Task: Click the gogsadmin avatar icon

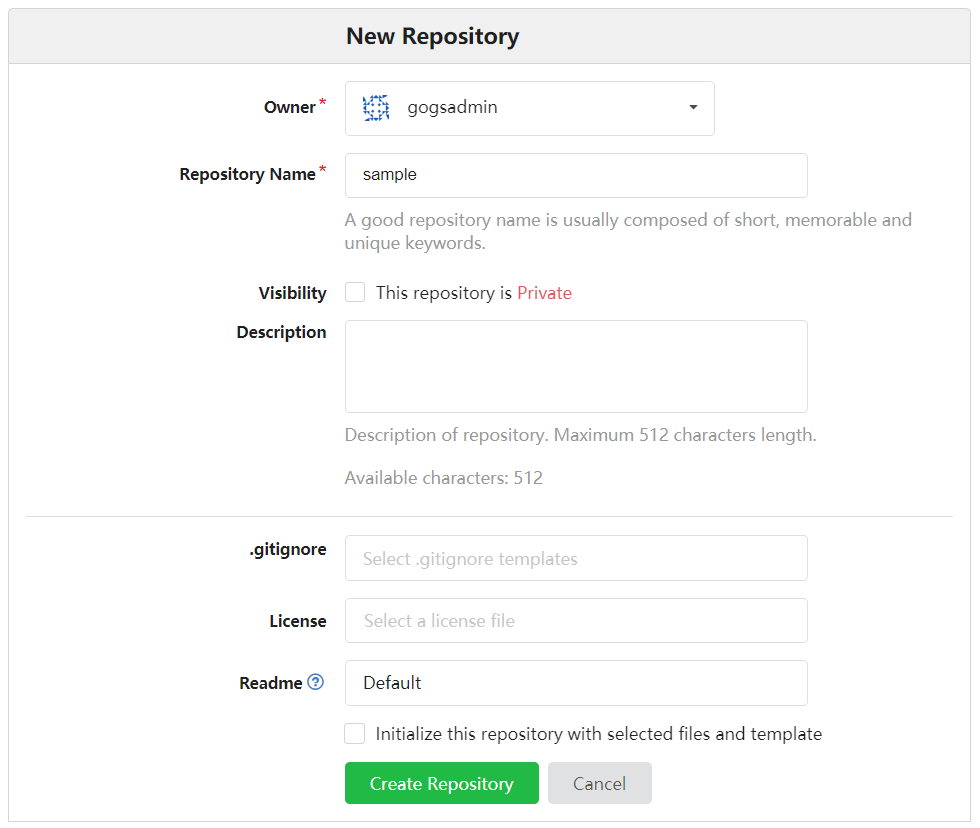Action: coord(376,108)
